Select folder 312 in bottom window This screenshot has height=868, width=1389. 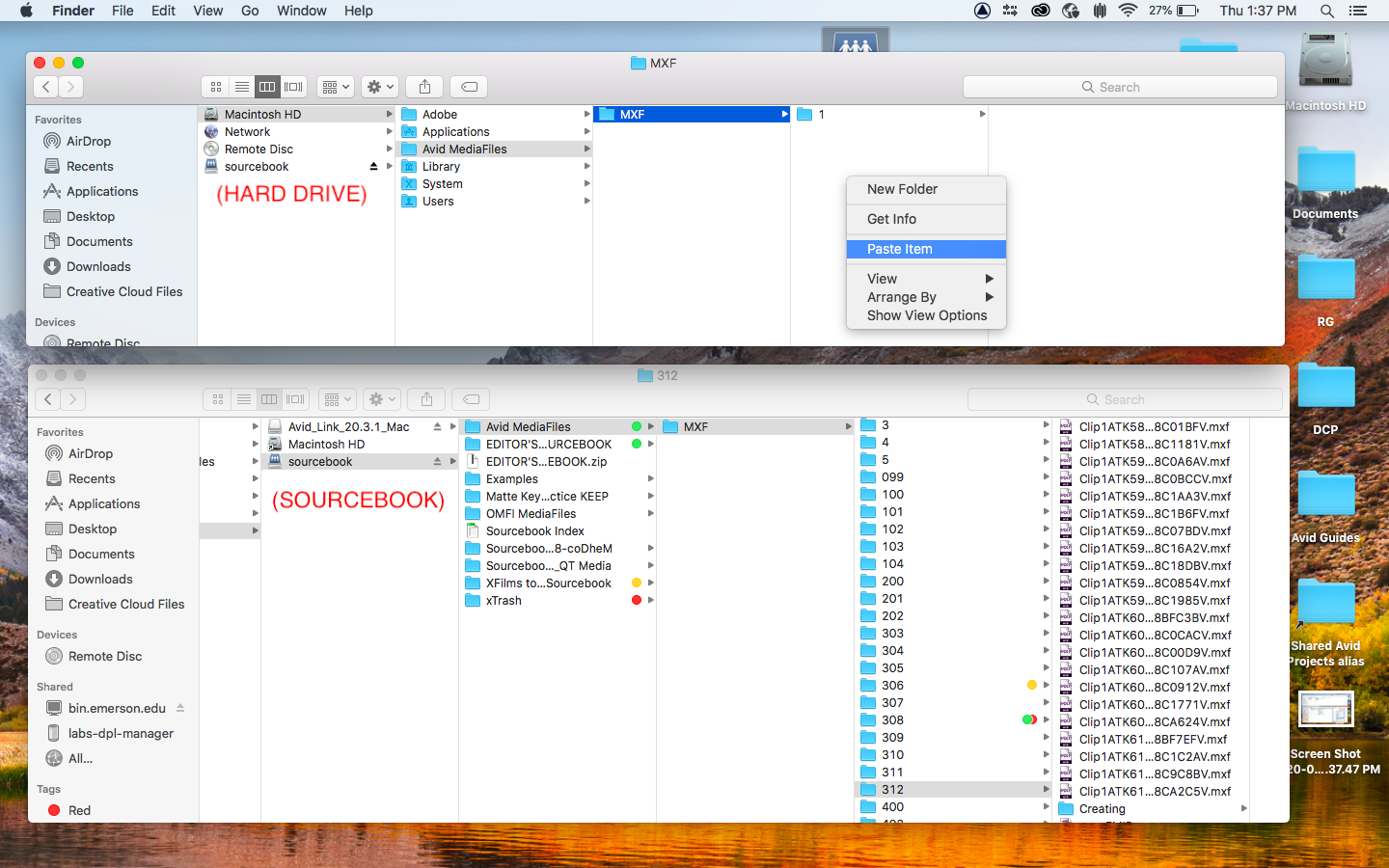coord(953,789)
